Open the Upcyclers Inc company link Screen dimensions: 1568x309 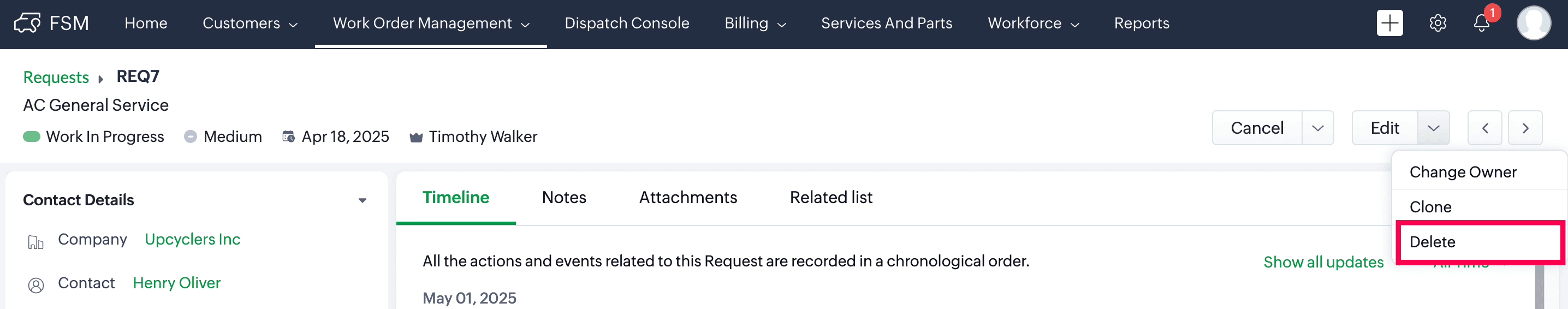[192, 239]
